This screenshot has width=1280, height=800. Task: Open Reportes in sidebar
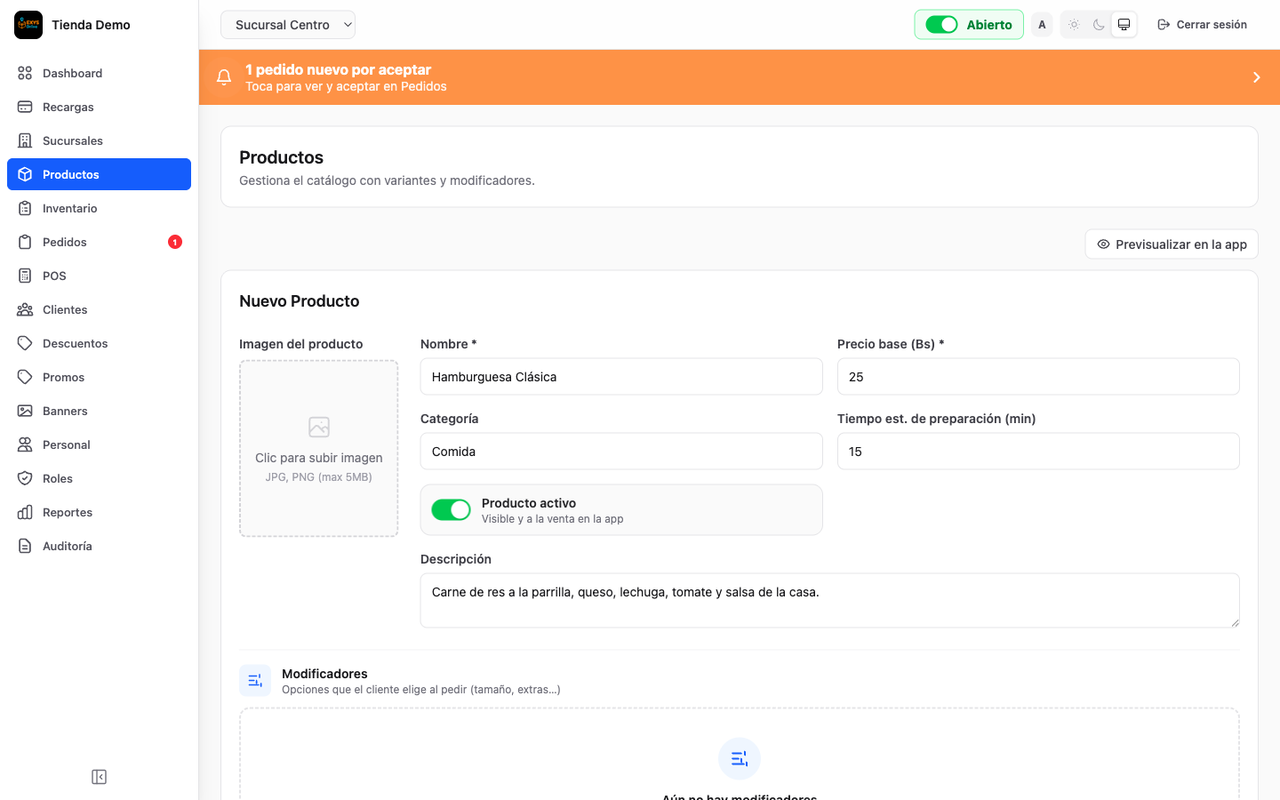[99, 512]
